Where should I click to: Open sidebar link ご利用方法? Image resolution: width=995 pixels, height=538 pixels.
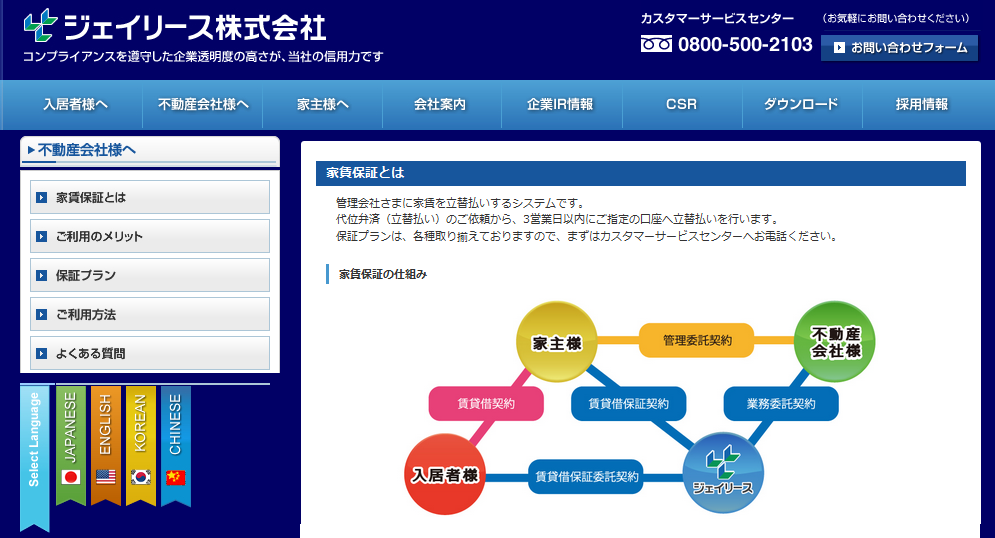pyautogui.click(x=150, y=314)
